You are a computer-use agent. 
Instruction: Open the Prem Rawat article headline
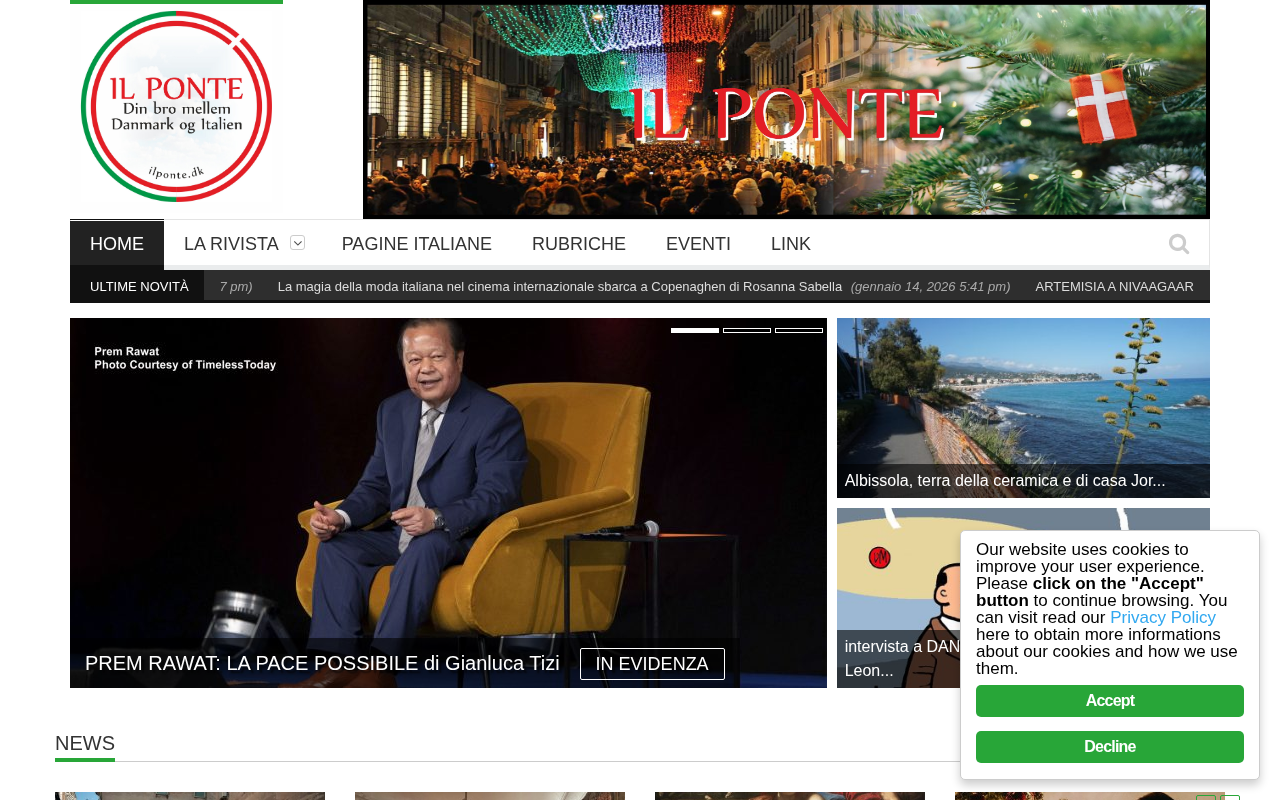(322, 663)
